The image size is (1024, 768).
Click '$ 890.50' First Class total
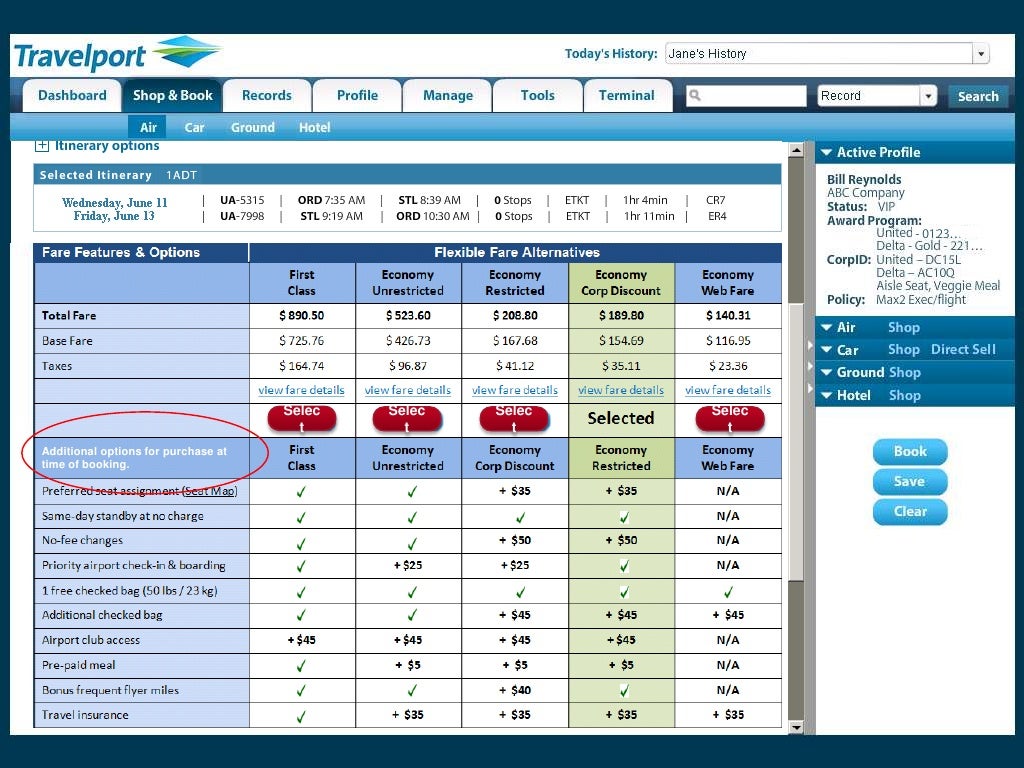[x=302, y=315]
